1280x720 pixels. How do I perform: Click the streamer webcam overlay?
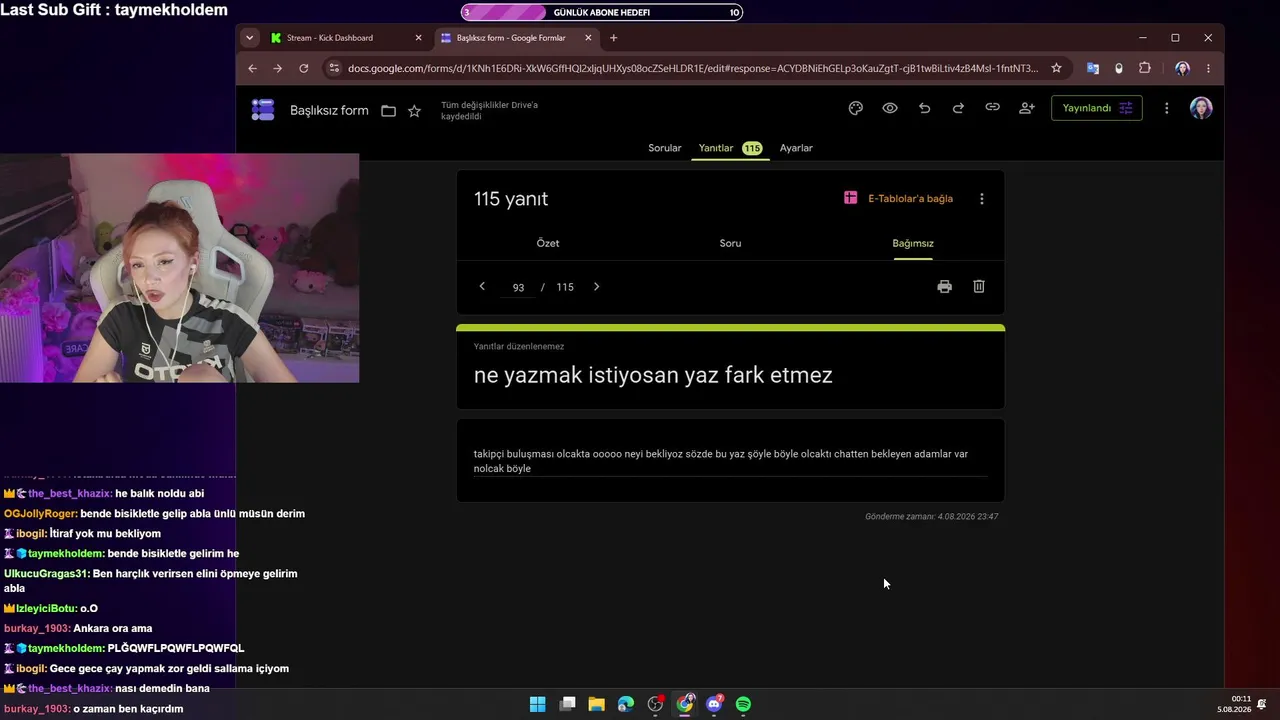coord(179,268)
